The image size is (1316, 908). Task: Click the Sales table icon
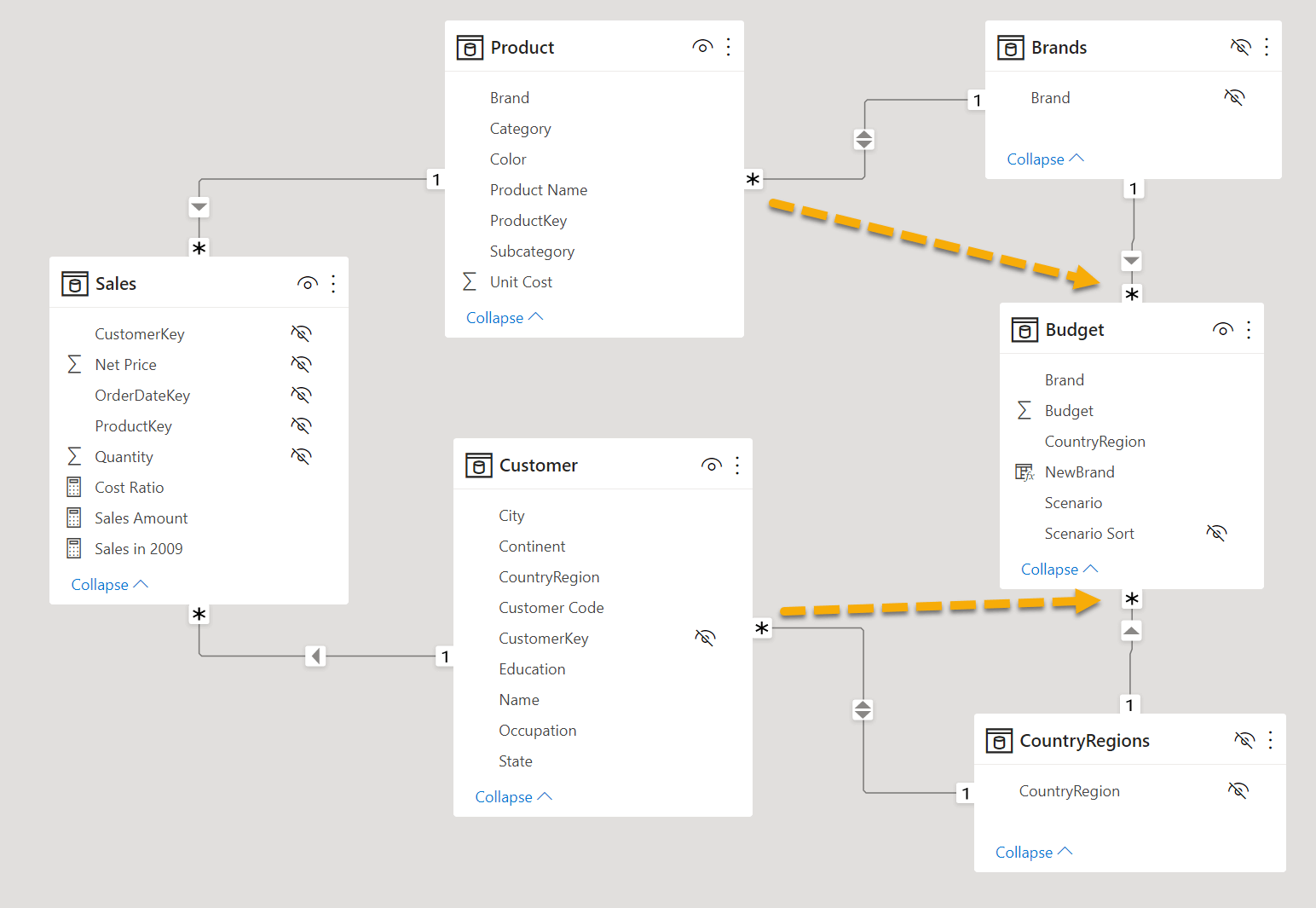75,284
